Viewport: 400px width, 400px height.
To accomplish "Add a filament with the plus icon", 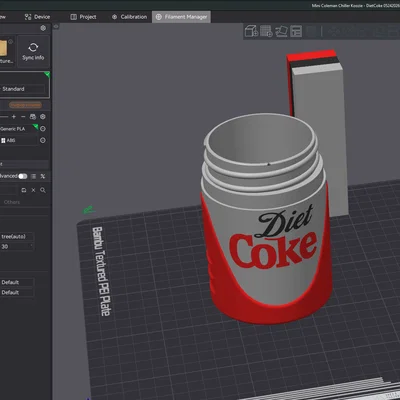I will pyautogui.click(x=14, y=117).
